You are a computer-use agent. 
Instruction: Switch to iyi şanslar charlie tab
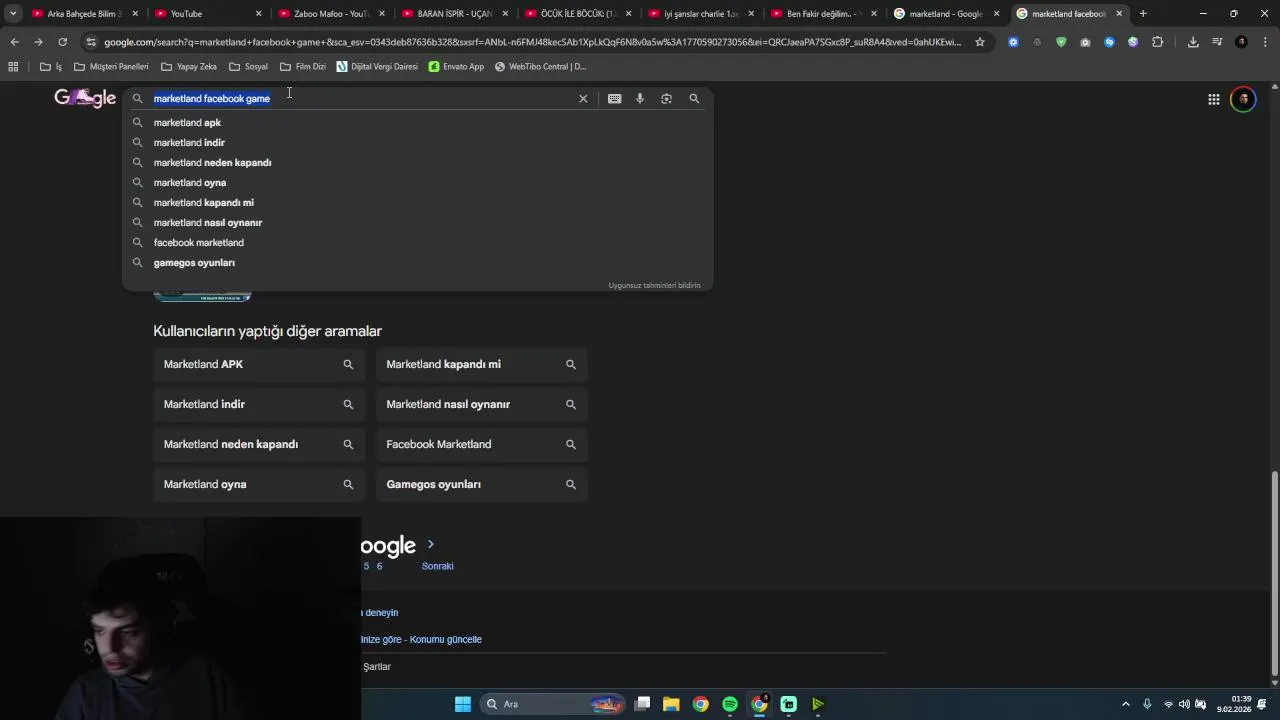[x=702, y=14]
